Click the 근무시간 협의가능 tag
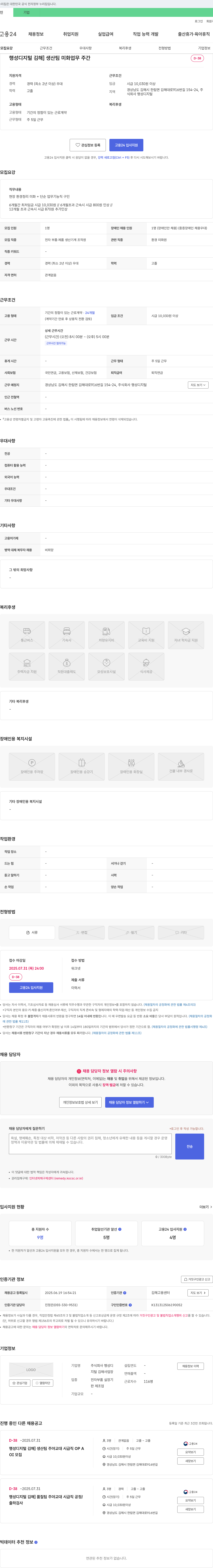The height and width of the screenshot is (1568, 213). [56, 343]
